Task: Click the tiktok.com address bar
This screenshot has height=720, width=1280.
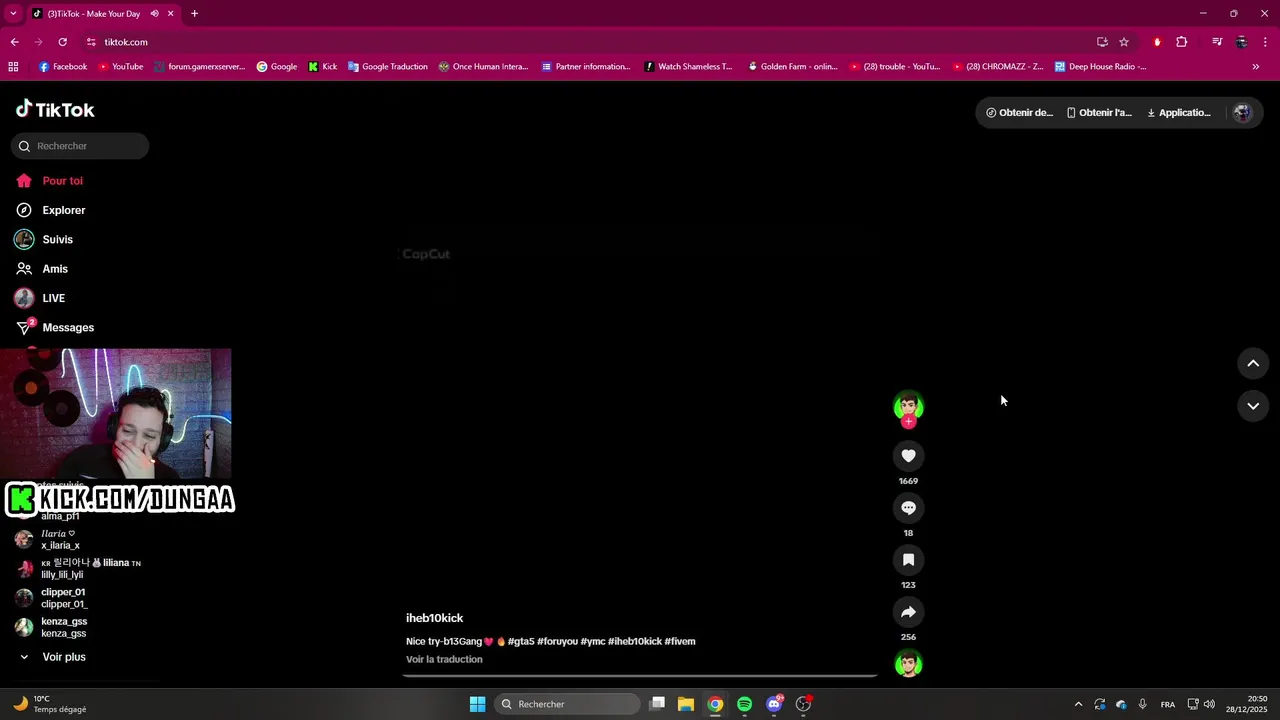Action: click(x=590, y=42)
